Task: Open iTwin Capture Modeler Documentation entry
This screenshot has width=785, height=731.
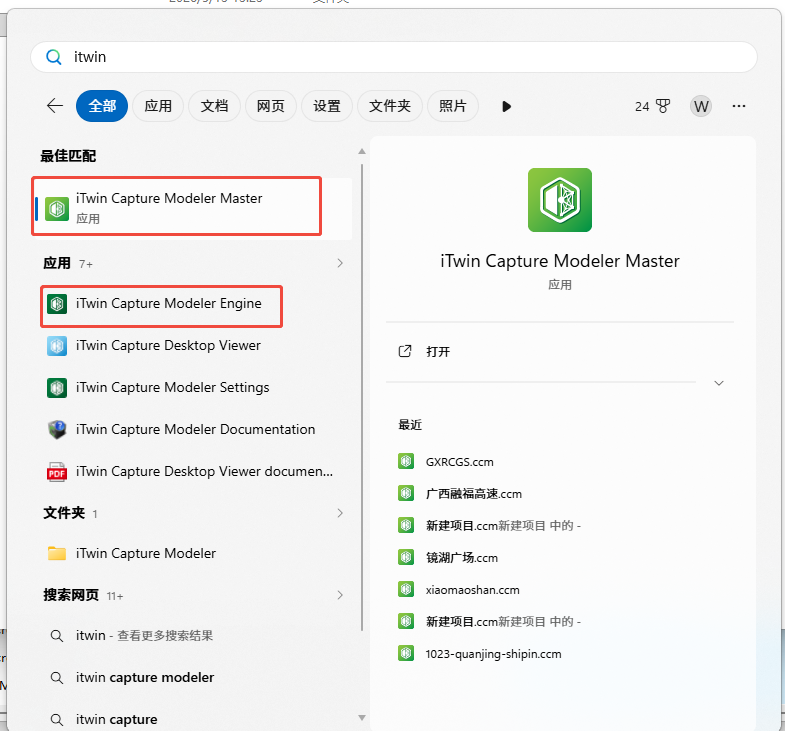Action: point(193,430)
